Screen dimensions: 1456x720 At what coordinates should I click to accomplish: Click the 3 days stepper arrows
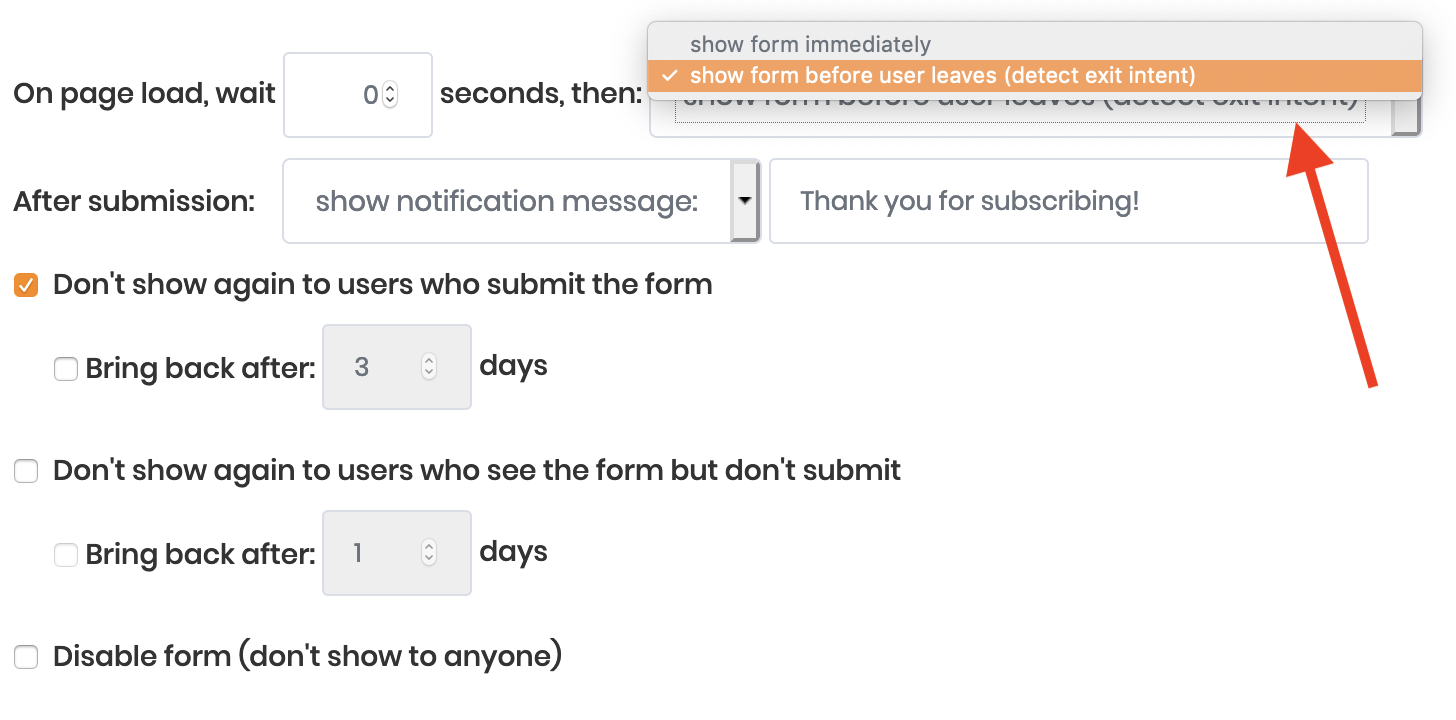coord(429,367)
